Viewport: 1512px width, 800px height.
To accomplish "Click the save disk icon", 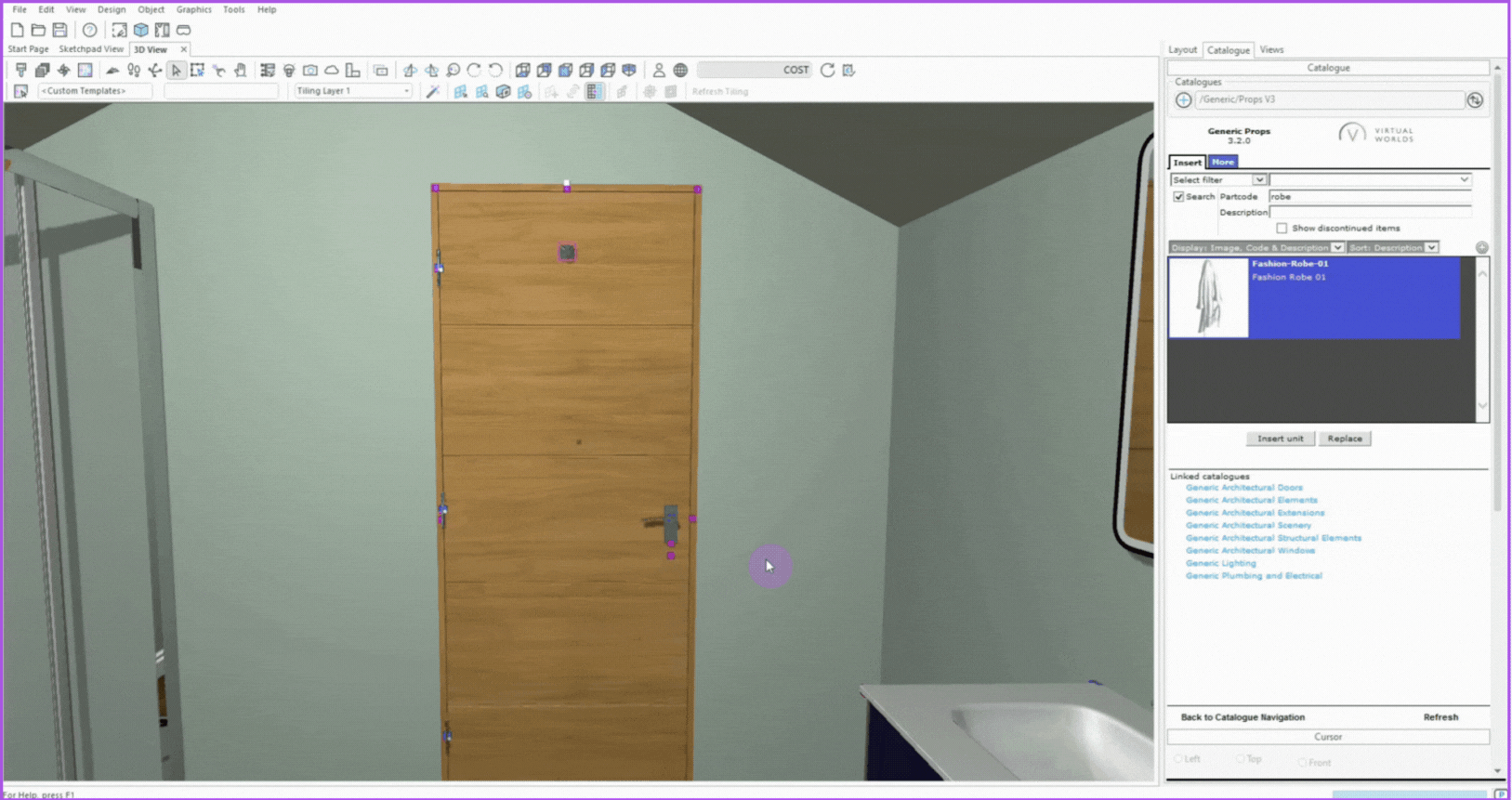I will (x=59, y=30).
